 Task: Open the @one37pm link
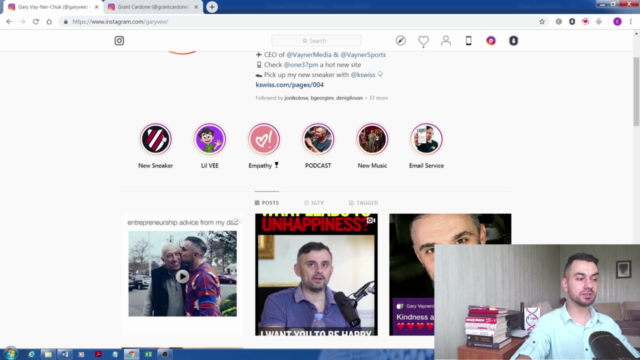[301, 64]
